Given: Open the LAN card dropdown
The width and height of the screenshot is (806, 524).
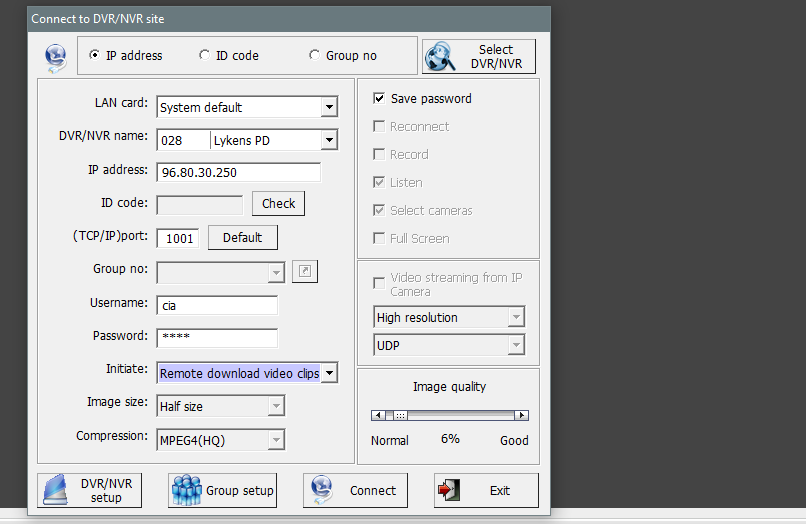Looking at the screenshot, I should (329, 107).
